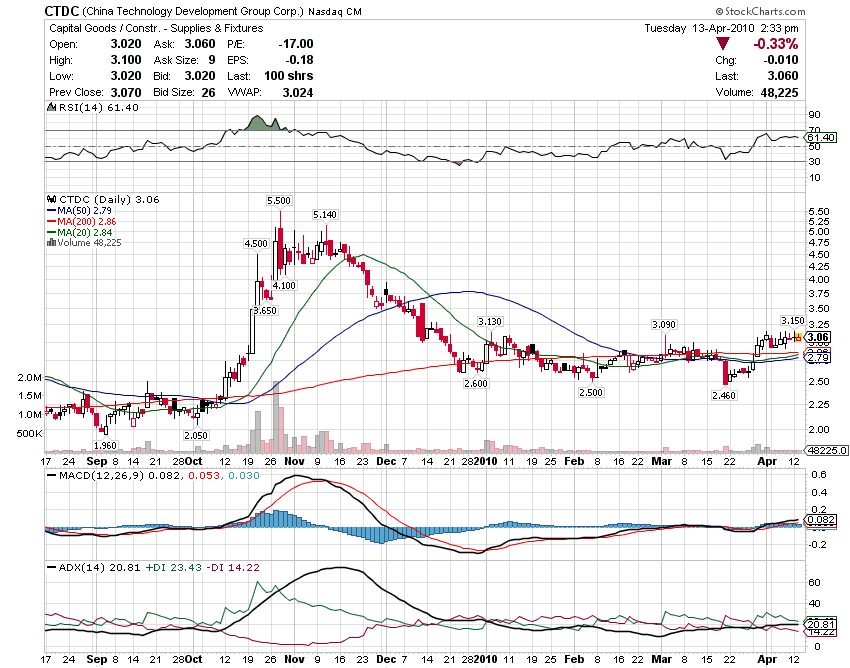The image size is (850, 668).
Task: Click the Chg value -0.010
Action: (x=781, y=60)
